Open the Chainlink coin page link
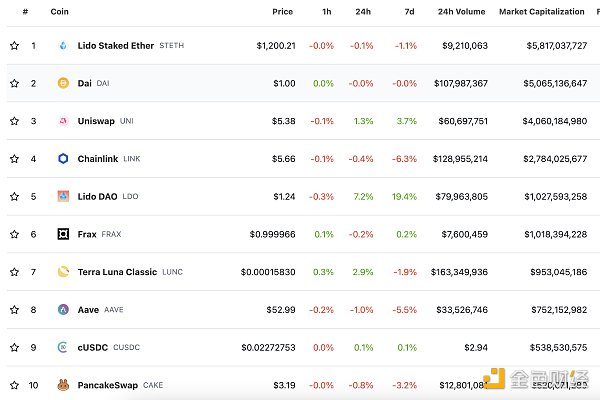Viewport: 600px width, 400px height. coord(98,159)
